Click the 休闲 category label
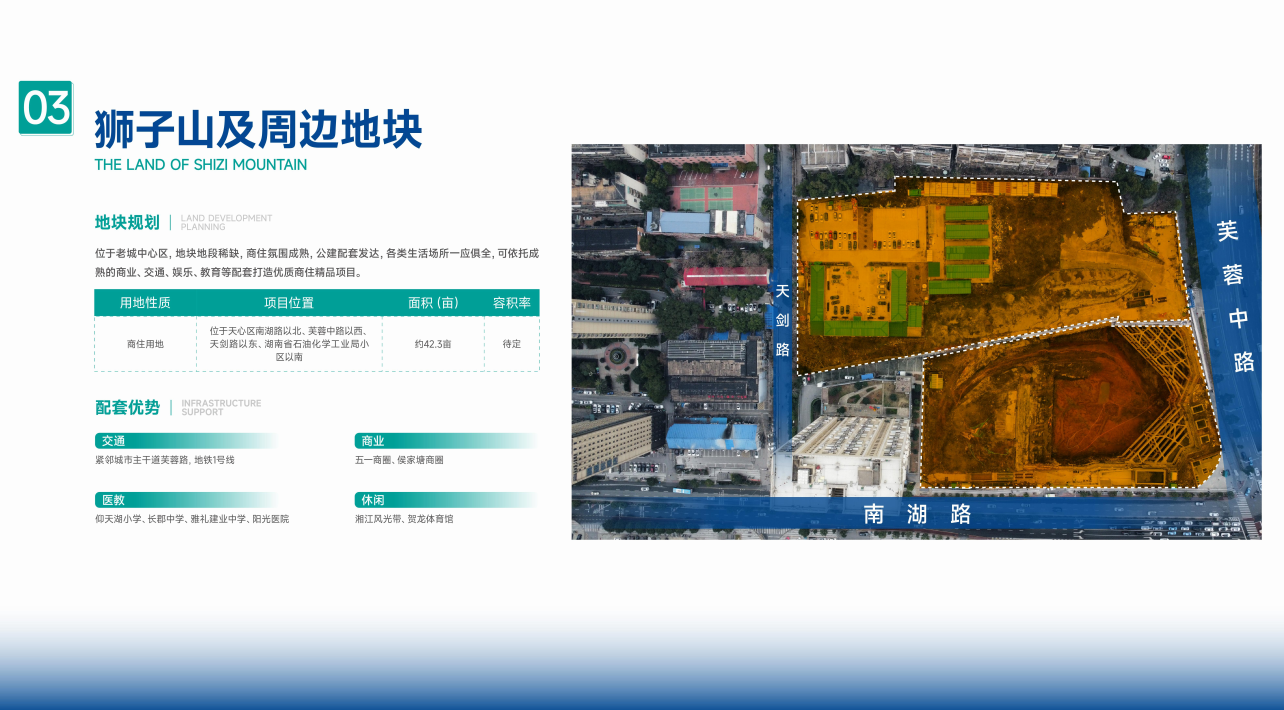 (372, 500)
